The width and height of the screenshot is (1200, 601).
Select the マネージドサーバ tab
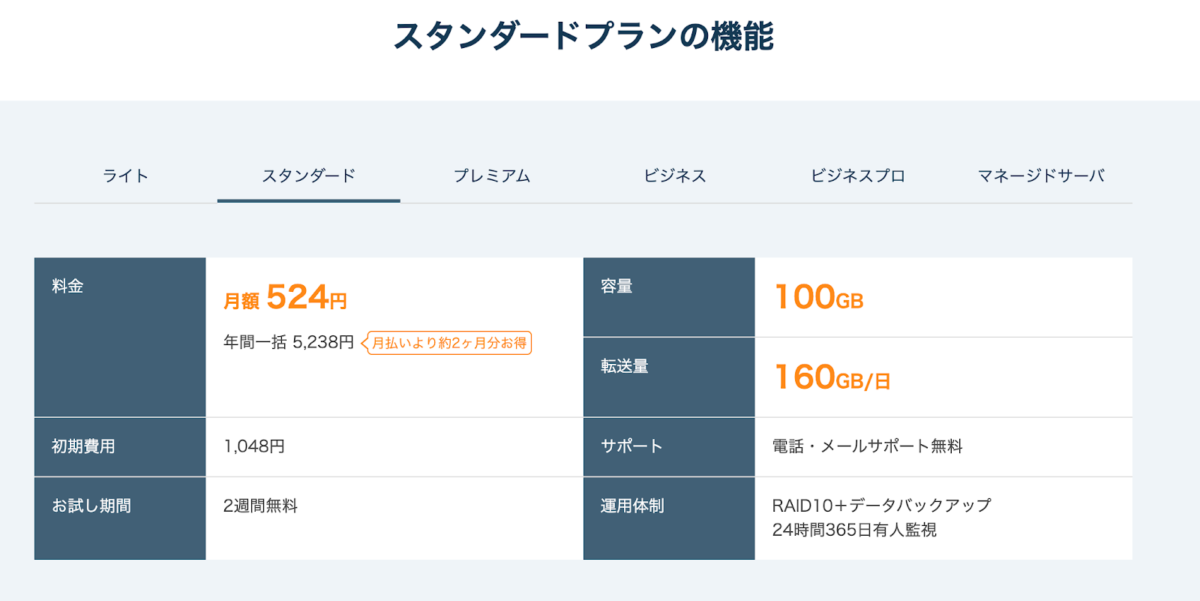(1041, 176)
